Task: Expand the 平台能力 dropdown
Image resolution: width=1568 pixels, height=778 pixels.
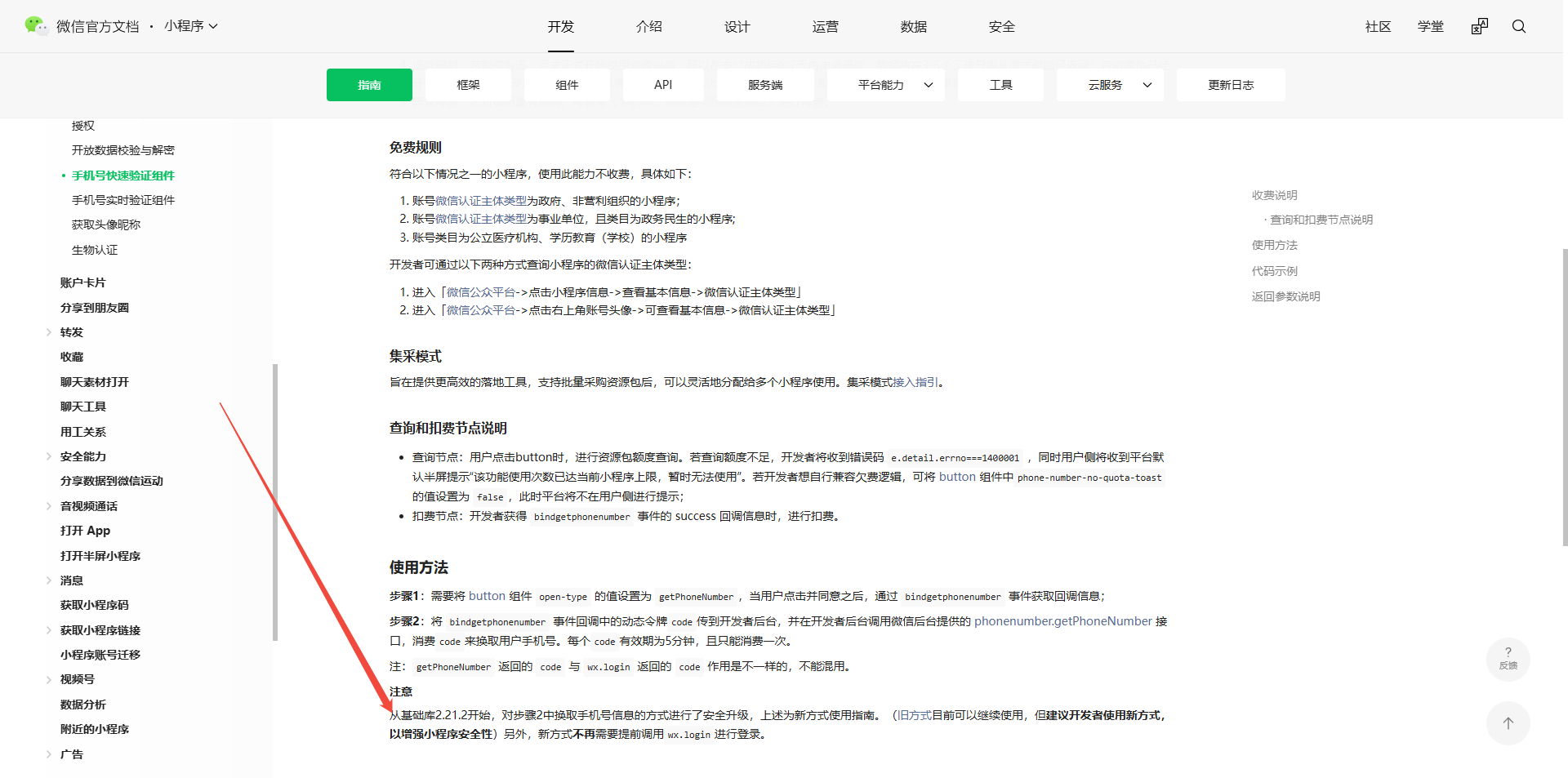Action: [886, 85]
